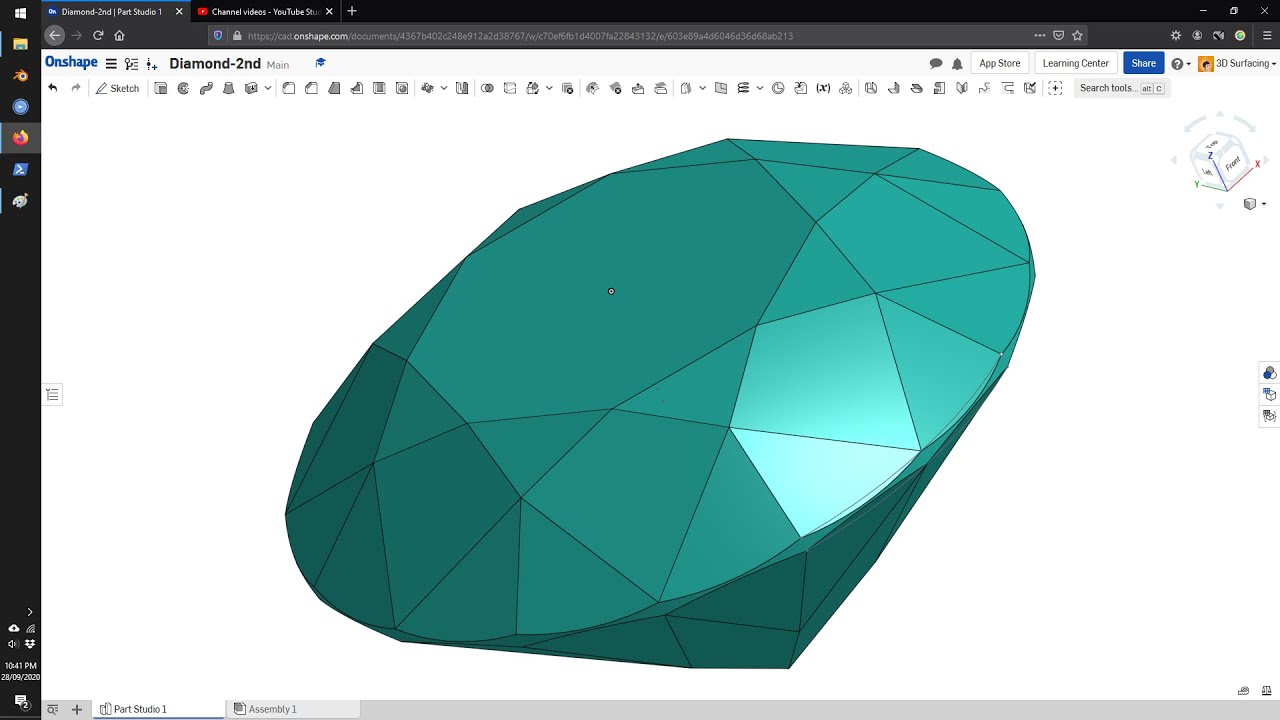Click the blue Share button
The width and height of the screenshot is (1280, 720).
pos(1143,63)
